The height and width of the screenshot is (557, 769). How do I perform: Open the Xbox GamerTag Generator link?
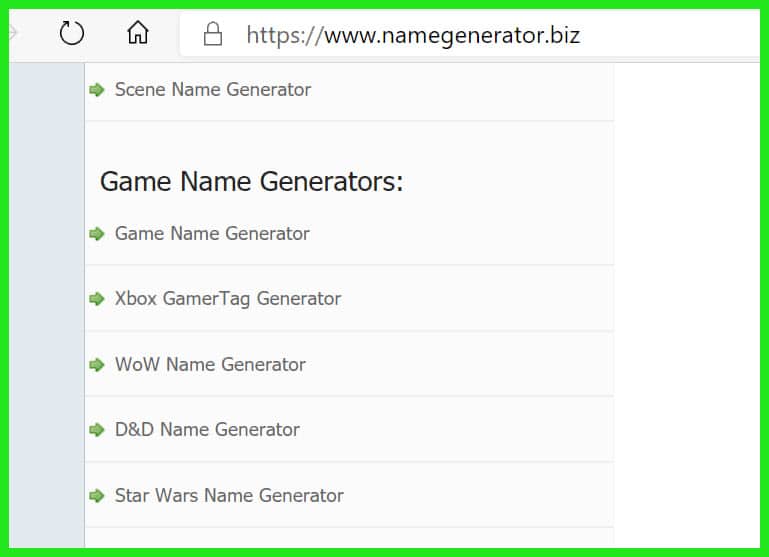pyautogui.click(x=228, y=299)
